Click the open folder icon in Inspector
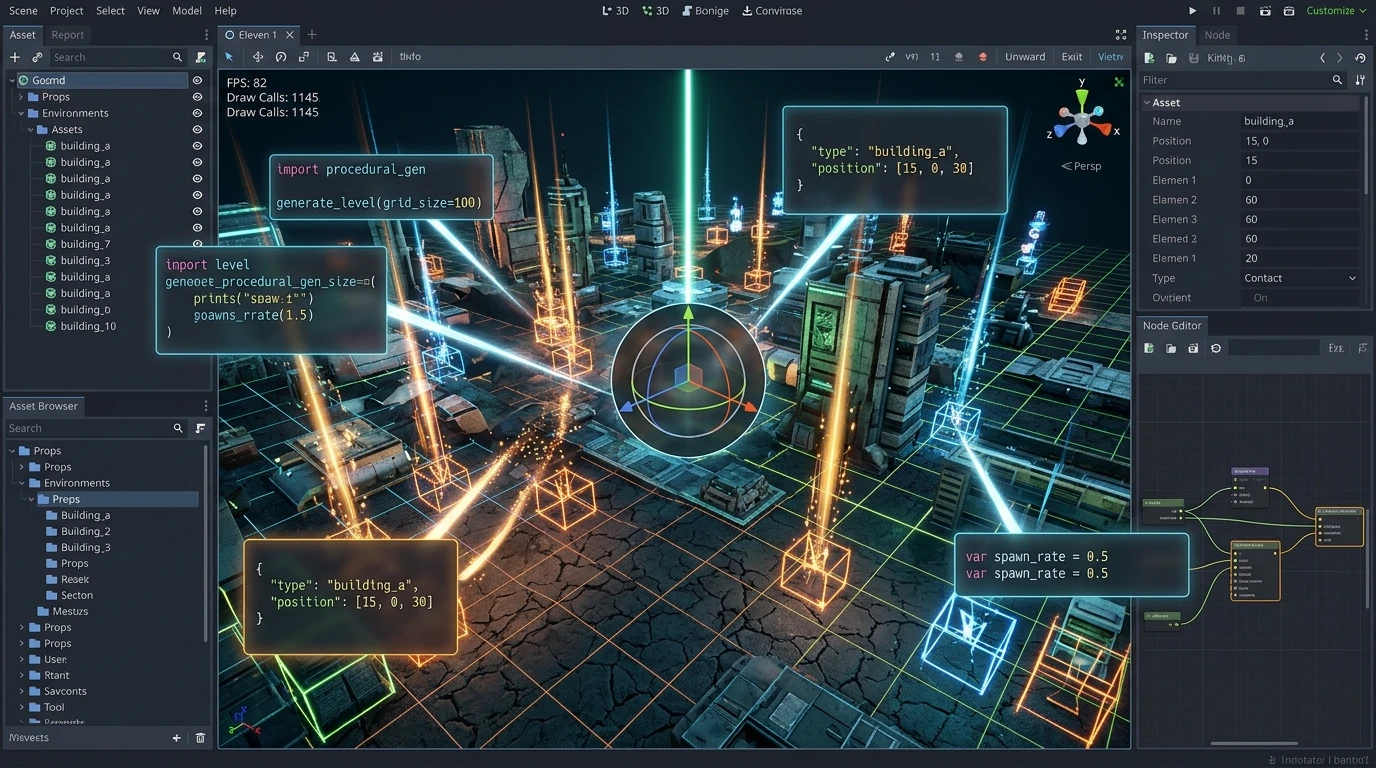This screenshot has width=1376, height=768. [x=1171, y=58]
